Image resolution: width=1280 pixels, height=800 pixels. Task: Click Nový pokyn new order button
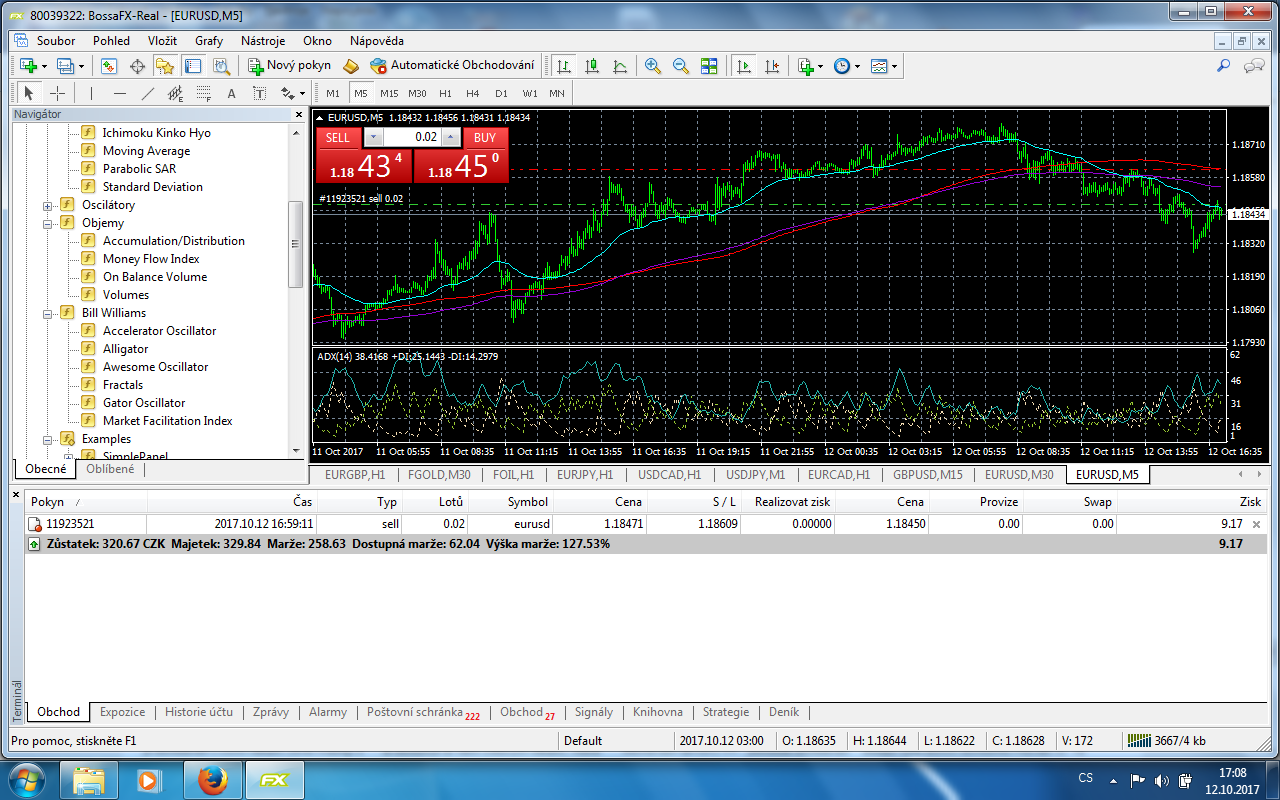point(289,66)
